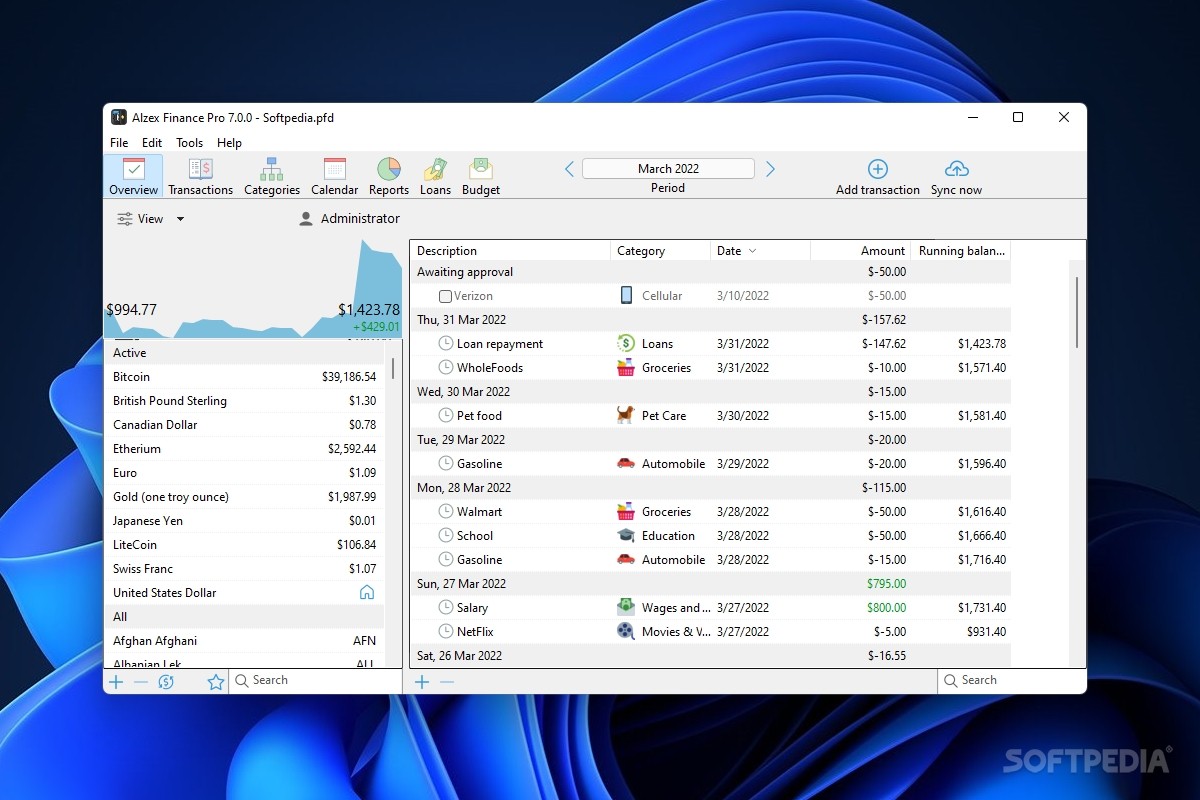The height and width of the screenshot is (800, 1200).
Task: Open the Overview section
Action: pos(133,176)
